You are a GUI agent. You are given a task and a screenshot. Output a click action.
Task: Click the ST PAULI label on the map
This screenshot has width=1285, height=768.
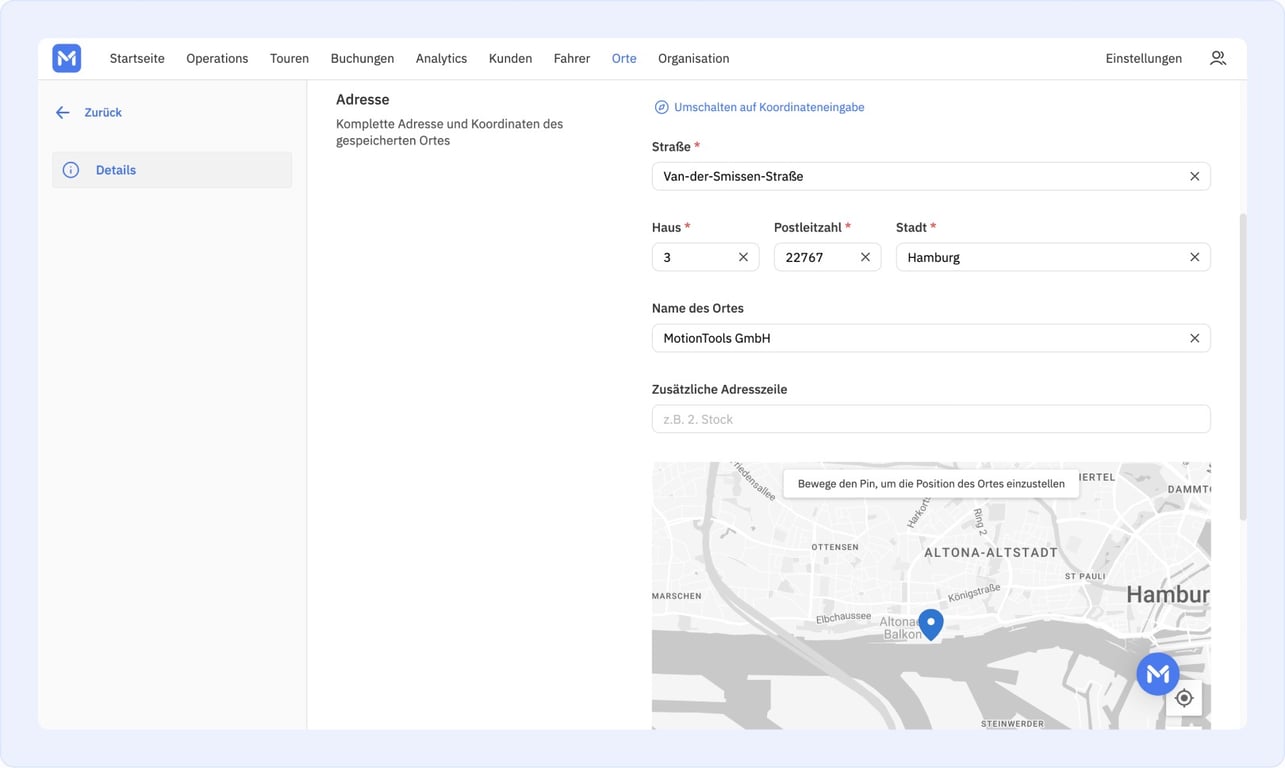1085,576
